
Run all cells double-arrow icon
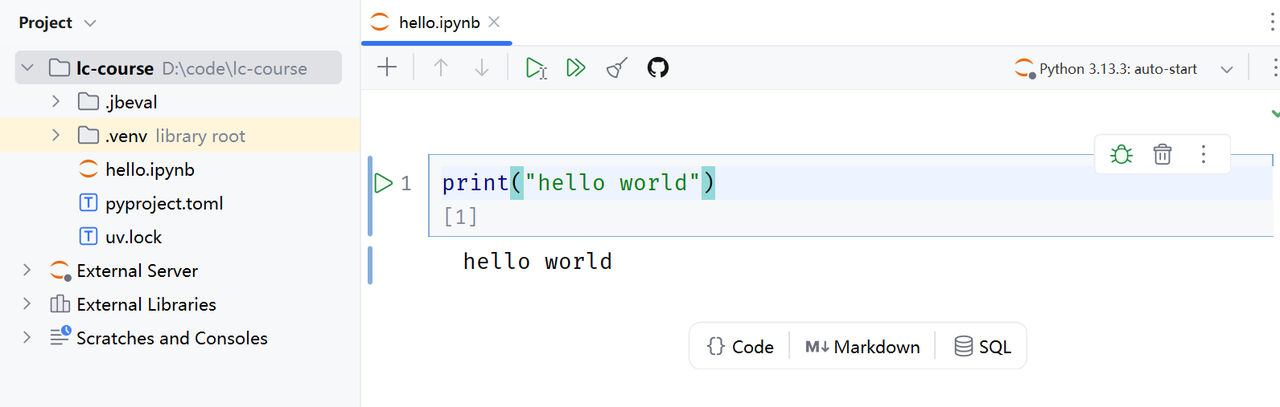click(x=575, y=68)
